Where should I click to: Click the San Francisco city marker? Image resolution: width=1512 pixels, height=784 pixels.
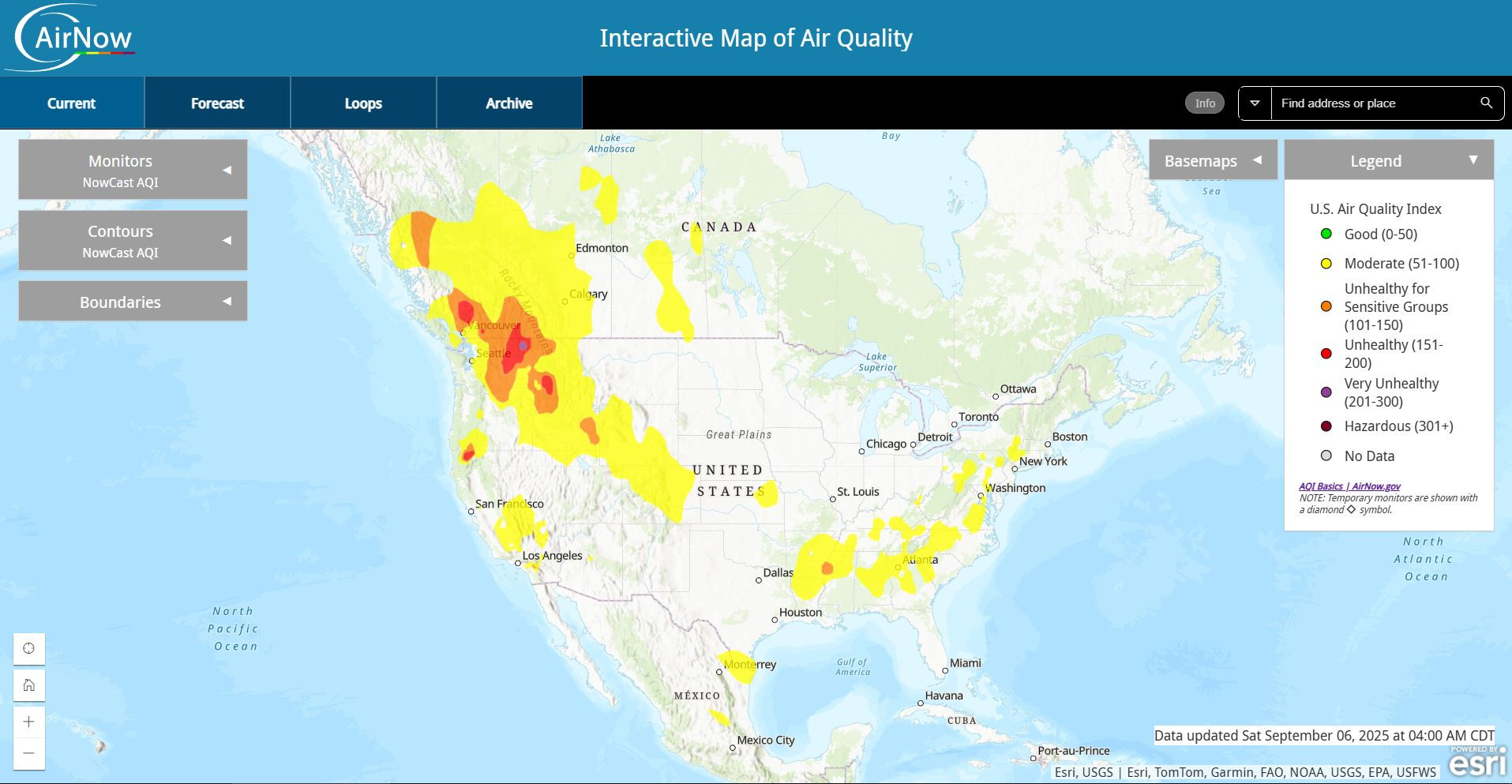[x=471, y=512]
